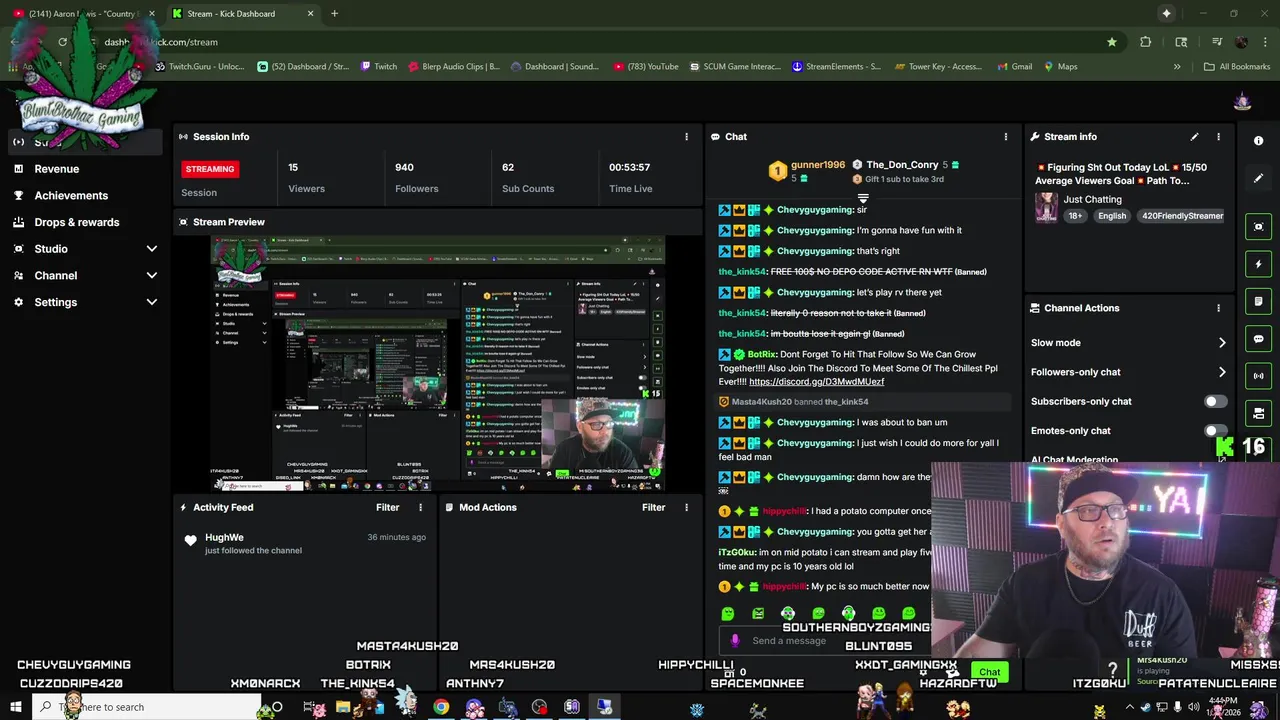This screenshot has height=720, width=1280.
Task: Open Windows Start menu
Action: pyautogui.click(x=15, y=707)
